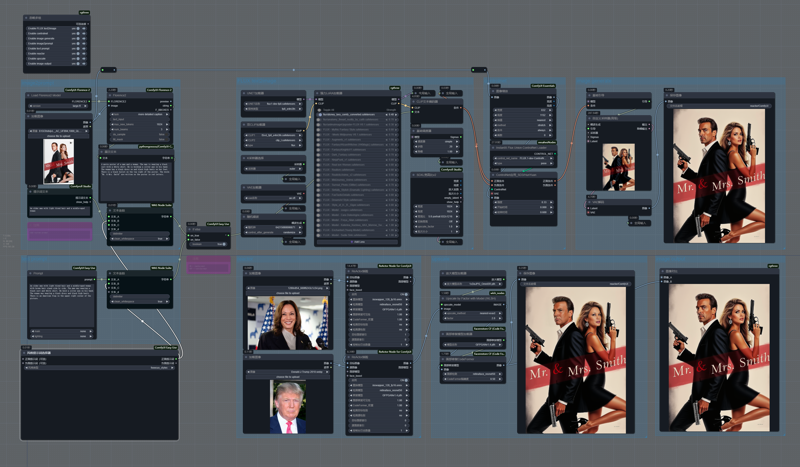Click the jump arrow on the Enable upscale row
This screenshot has height=467, width=800.
(84, 59)
